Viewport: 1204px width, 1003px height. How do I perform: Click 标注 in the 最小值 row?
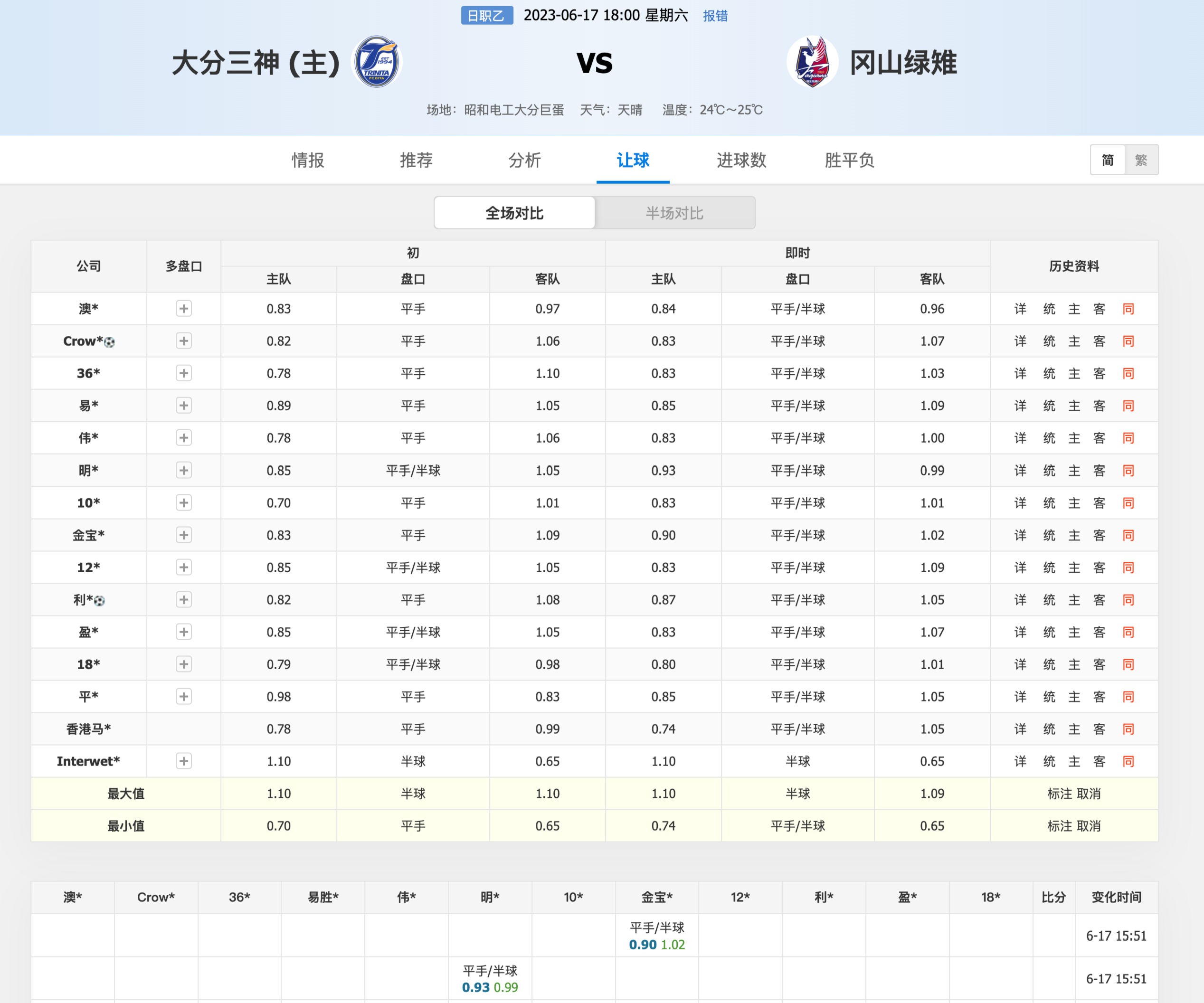[x=1060, y=826]
